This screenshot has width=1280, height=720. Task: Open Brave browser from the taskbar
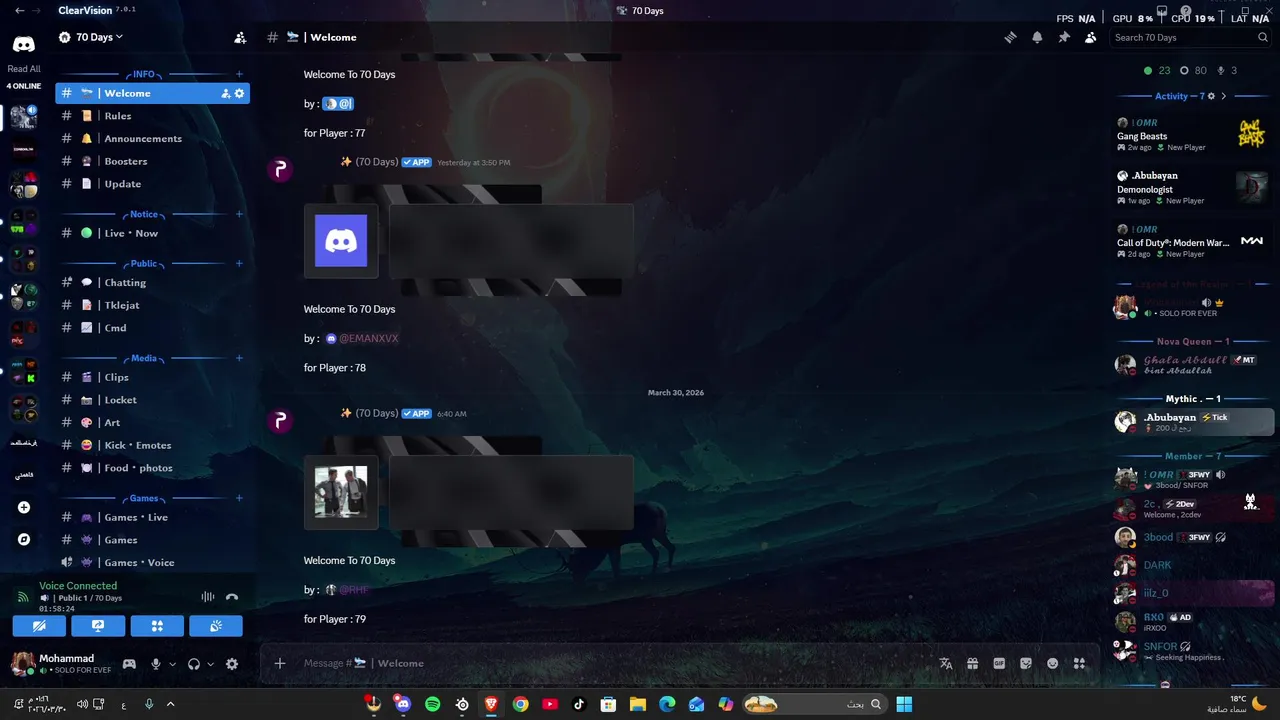491,704
